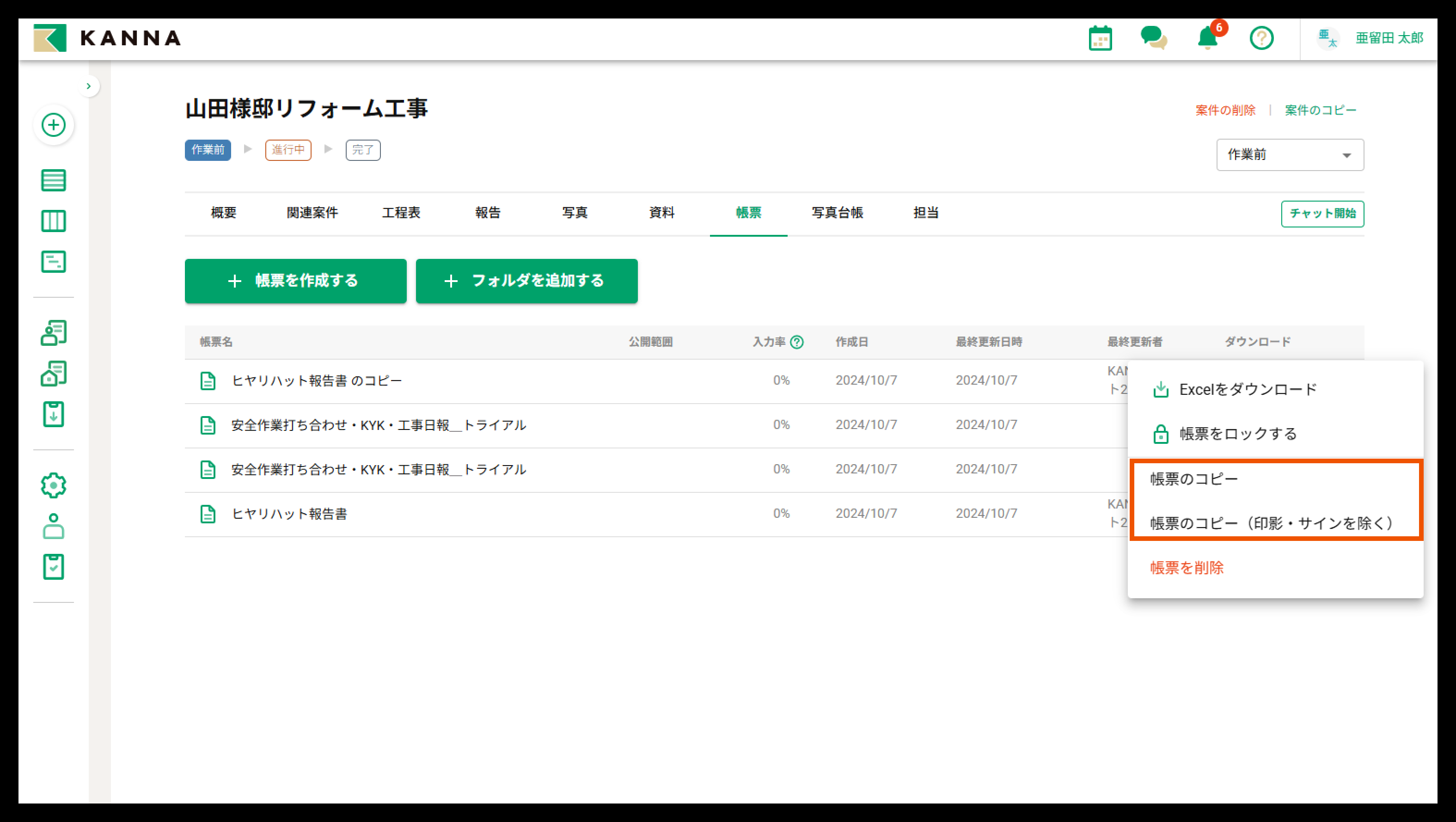The image size is (1456, 822).
Task: Choose 帳票のコピー from the menu
Action: point(1194,479)
